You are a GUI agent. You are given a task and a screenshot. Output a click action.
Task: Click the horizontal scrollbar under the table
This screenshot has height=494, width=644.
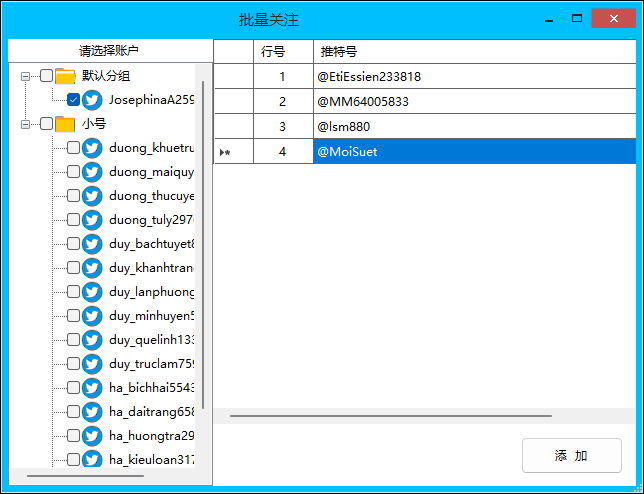coord(390,415)
